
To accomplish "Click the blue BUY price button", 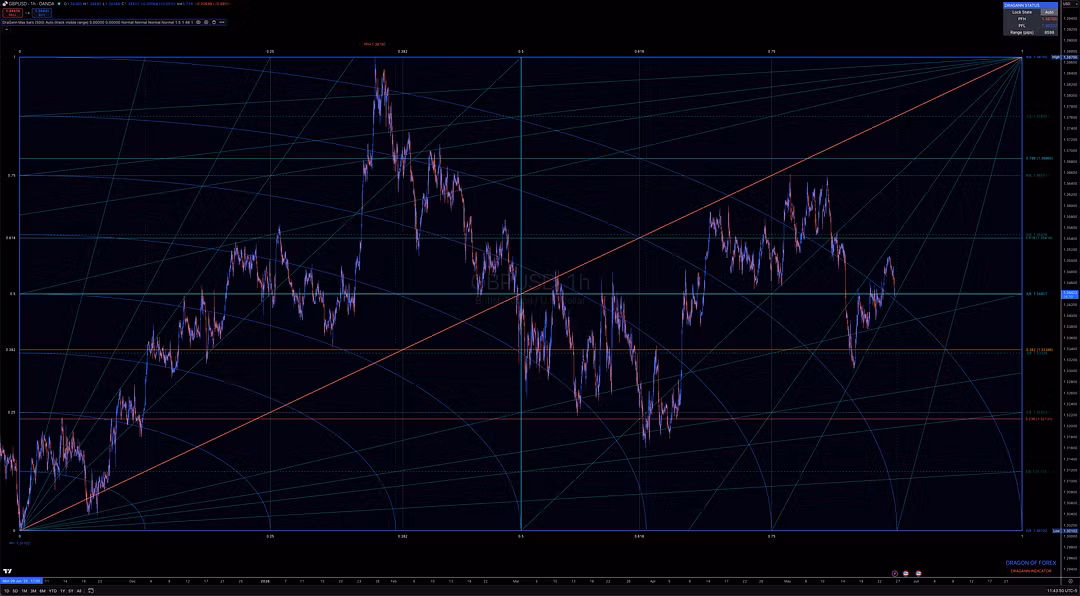I will point(41,13).
